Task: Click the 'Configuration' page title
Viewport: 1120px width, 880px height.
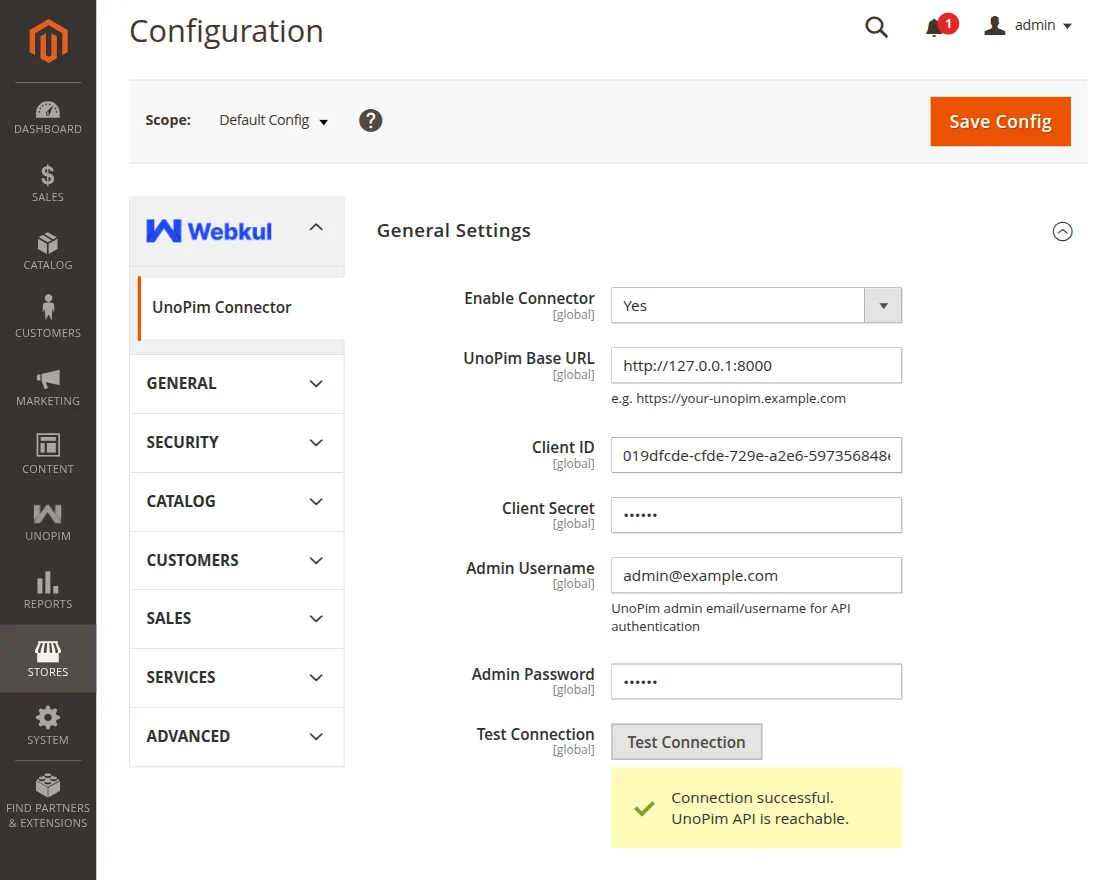Action: tap(226, 31)
